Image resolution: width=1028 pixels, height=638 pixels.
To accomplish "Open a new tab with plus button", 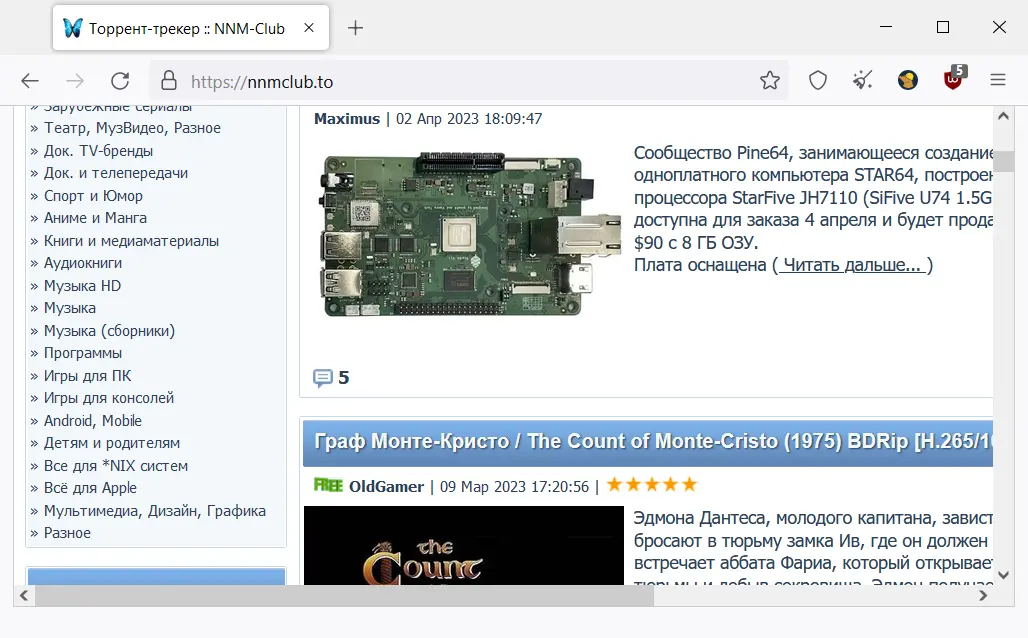I will click(355, 28).
